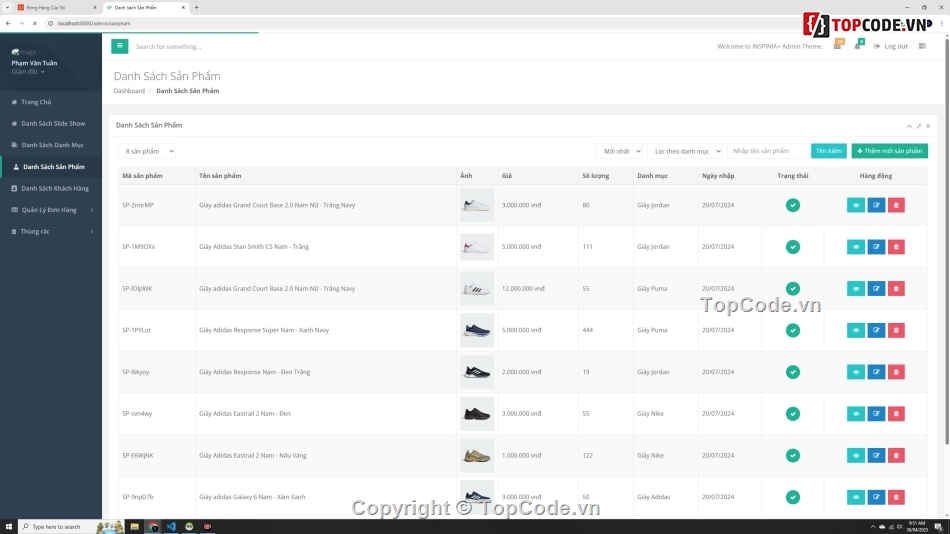Toggle status of Response Nam - Đen Trắng
Image resolution: width=950 pixels, height=534 pixels.
click(792, 372)
